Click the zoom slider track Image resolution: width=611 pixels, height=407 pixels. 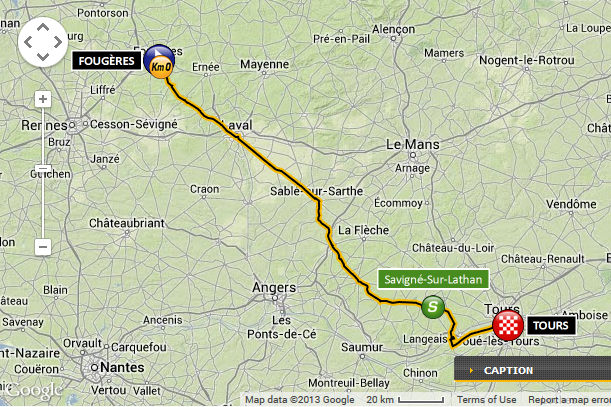(x=43, y=173)
